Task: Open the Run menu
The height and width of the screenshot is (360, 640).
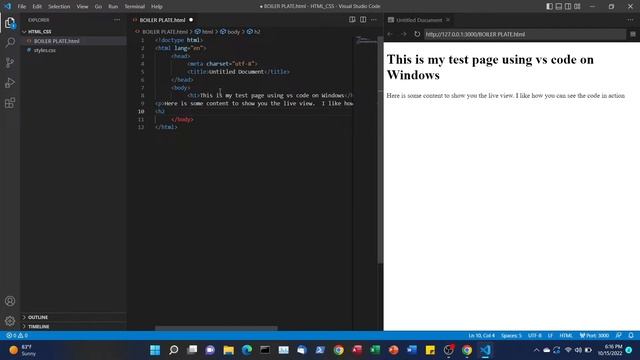Action: point(113,7)
